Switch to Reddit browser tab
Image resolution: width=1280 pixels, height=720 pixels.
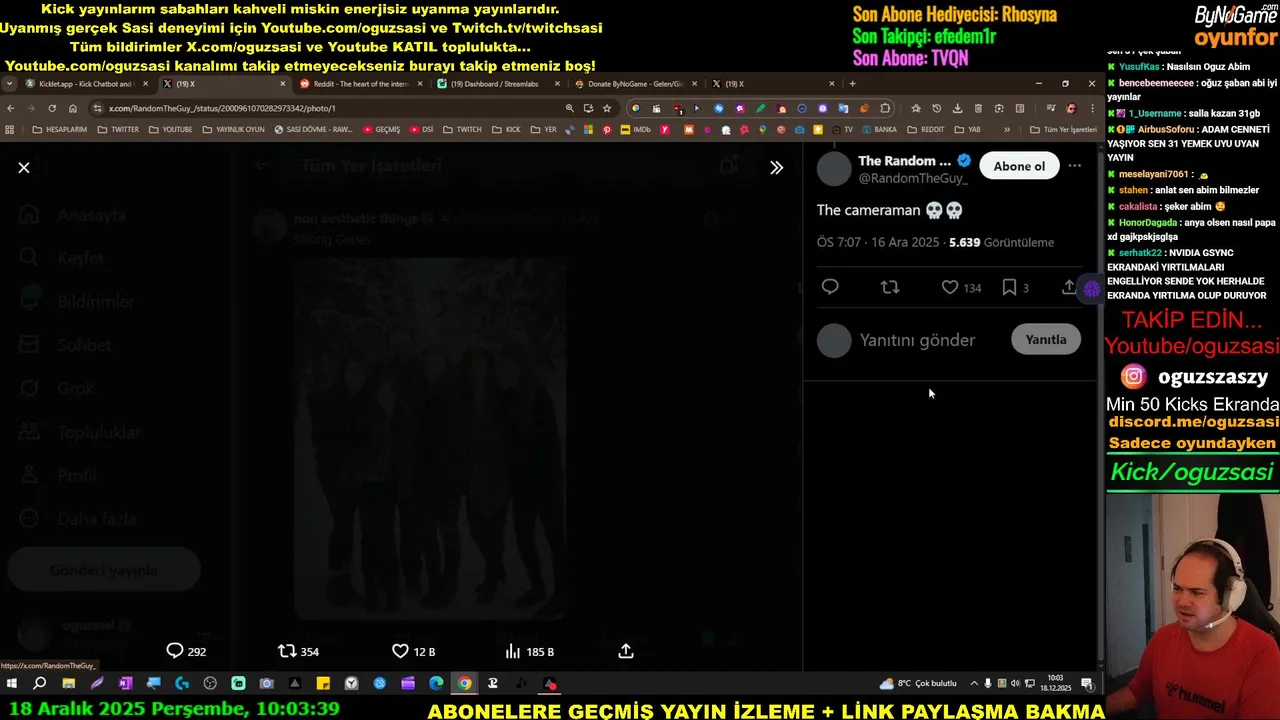pos(360,84)
